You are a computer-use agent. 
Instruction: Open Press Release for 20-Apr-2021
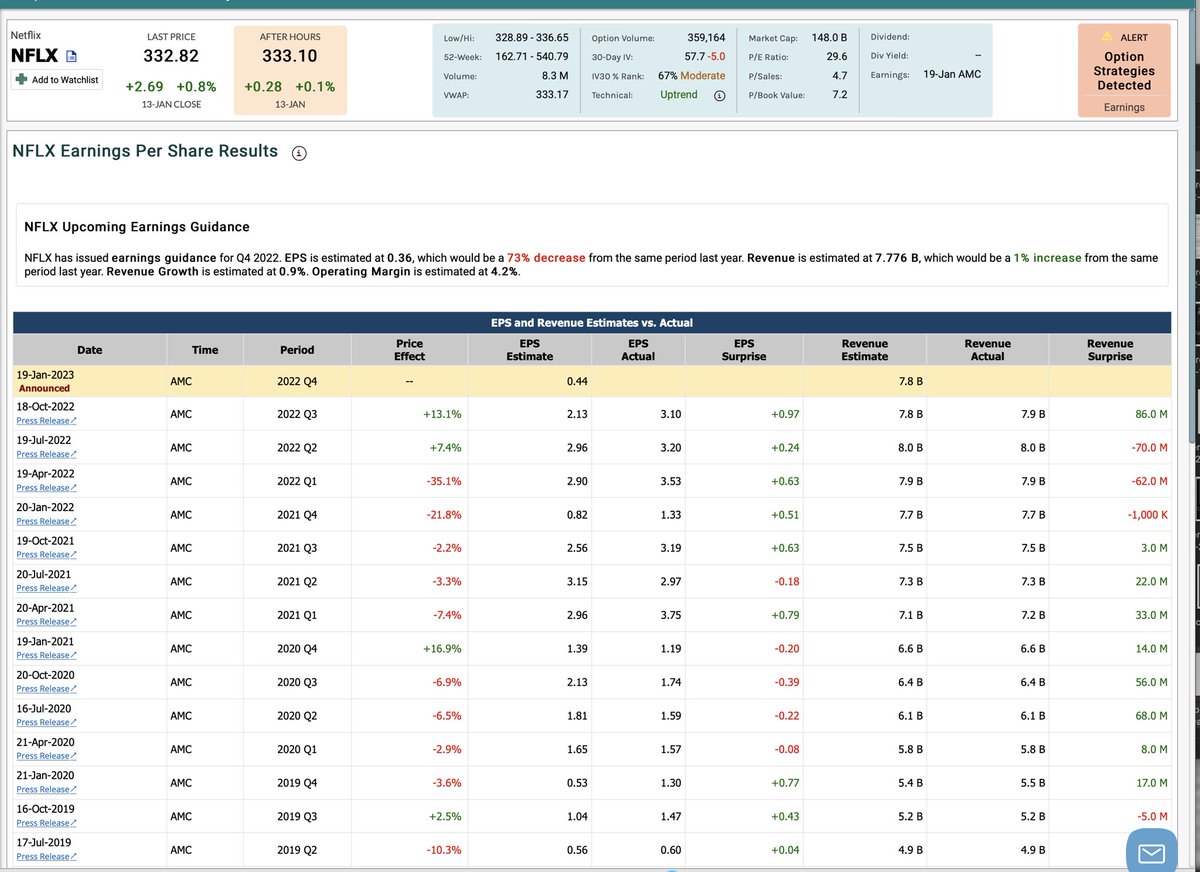[46, 622]
